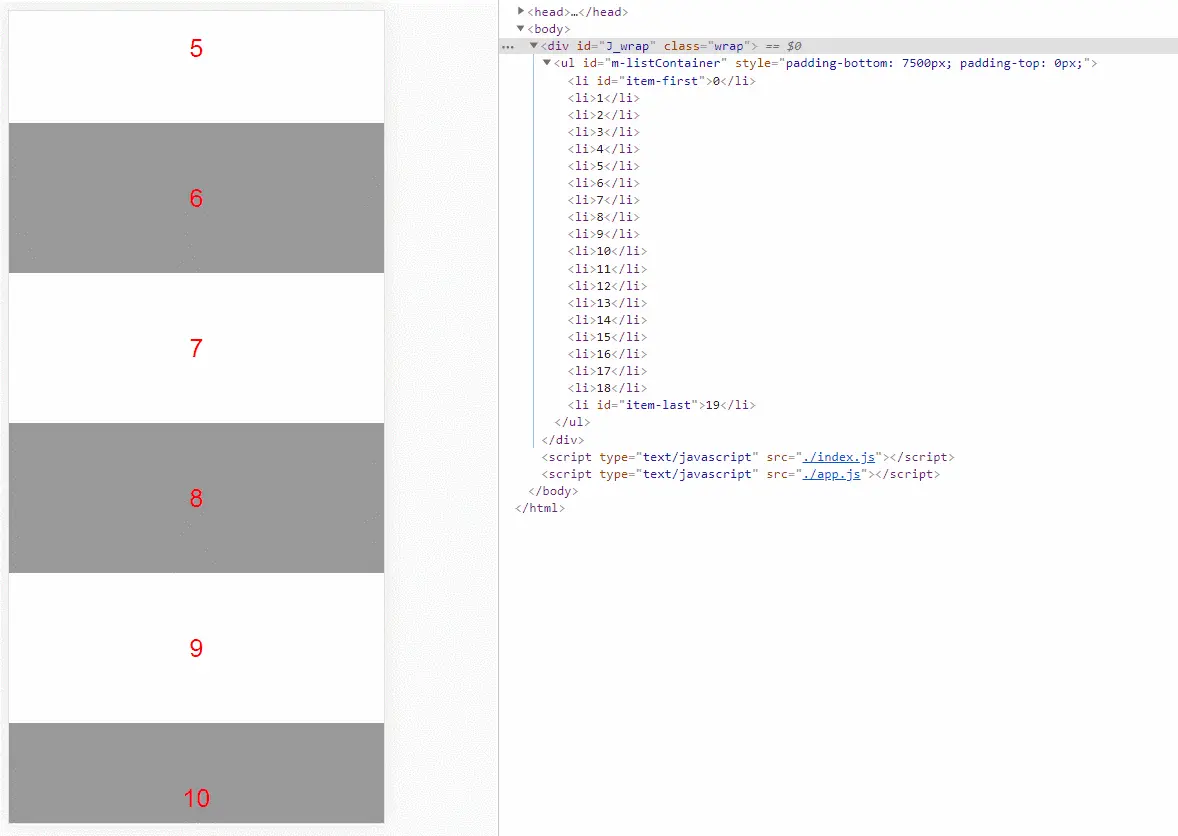This screenshot has height=836, width=1178.
Task: Open the ./index.js script link
Action: tap(838, 457)
